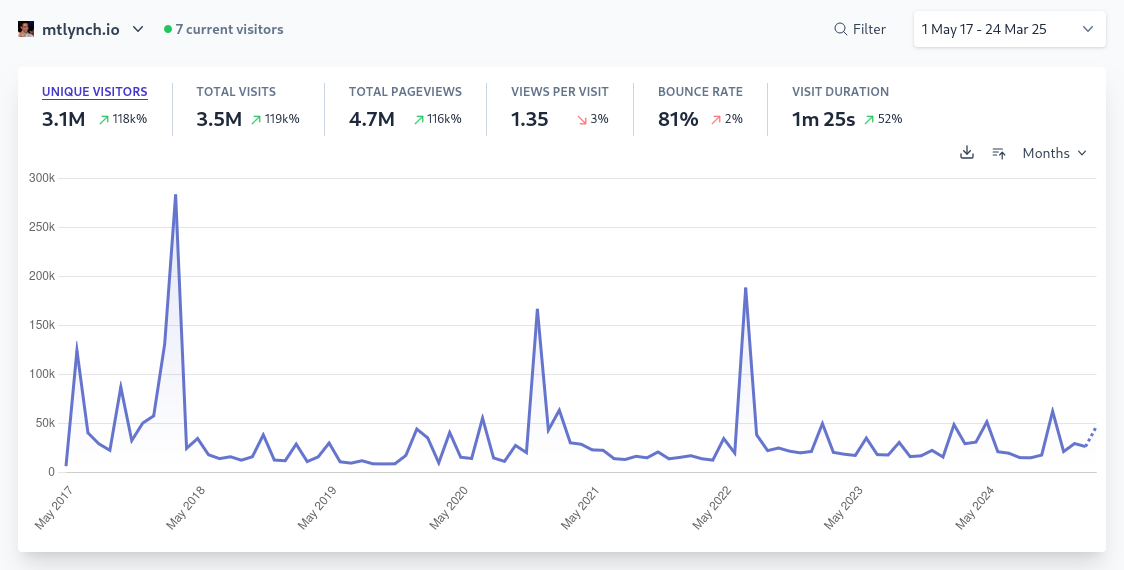Click the green current visitors dot
The height and width of the screenshot is (570, 1124).
[168, 29]
